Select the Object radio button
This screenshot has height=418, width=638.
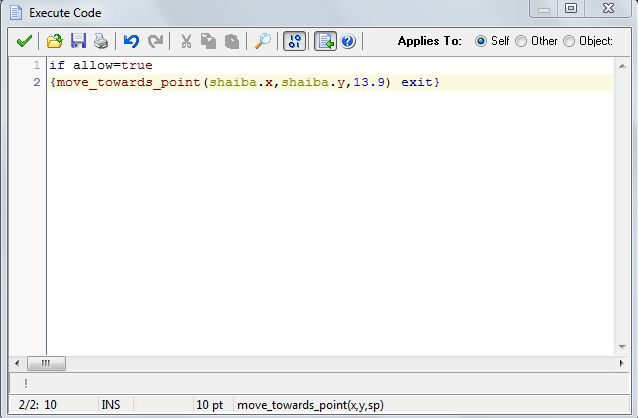(569, 41)
